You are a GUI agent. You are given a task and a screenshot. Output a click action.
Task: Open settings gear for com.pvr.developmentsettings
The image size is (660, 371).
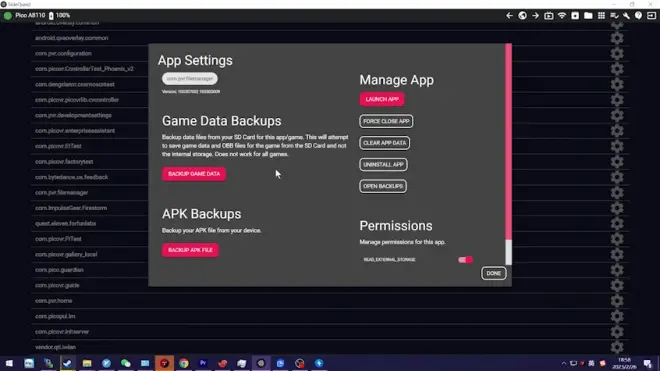617,115
